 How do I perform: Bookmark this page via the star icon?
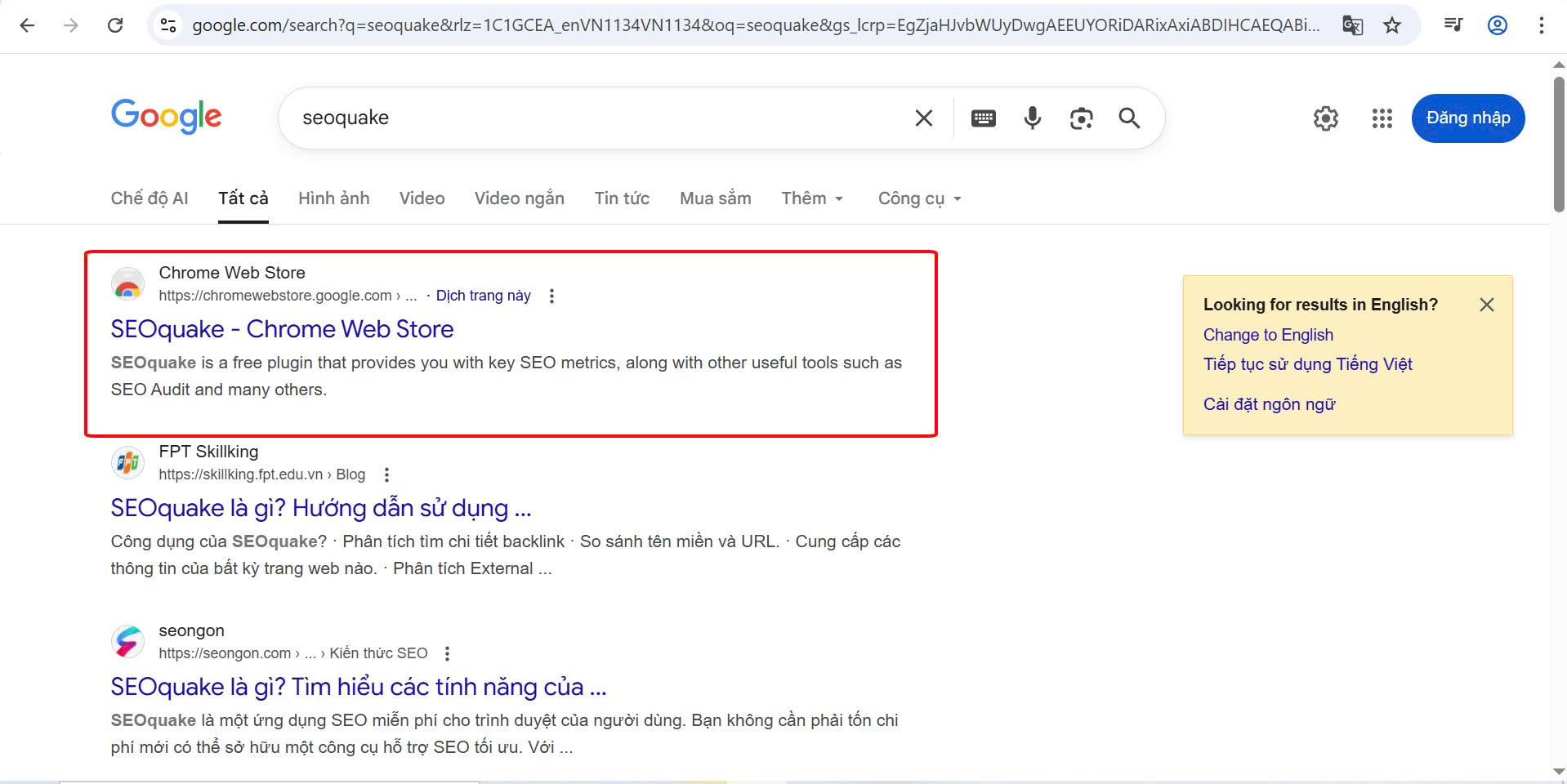pos(1392,24)
